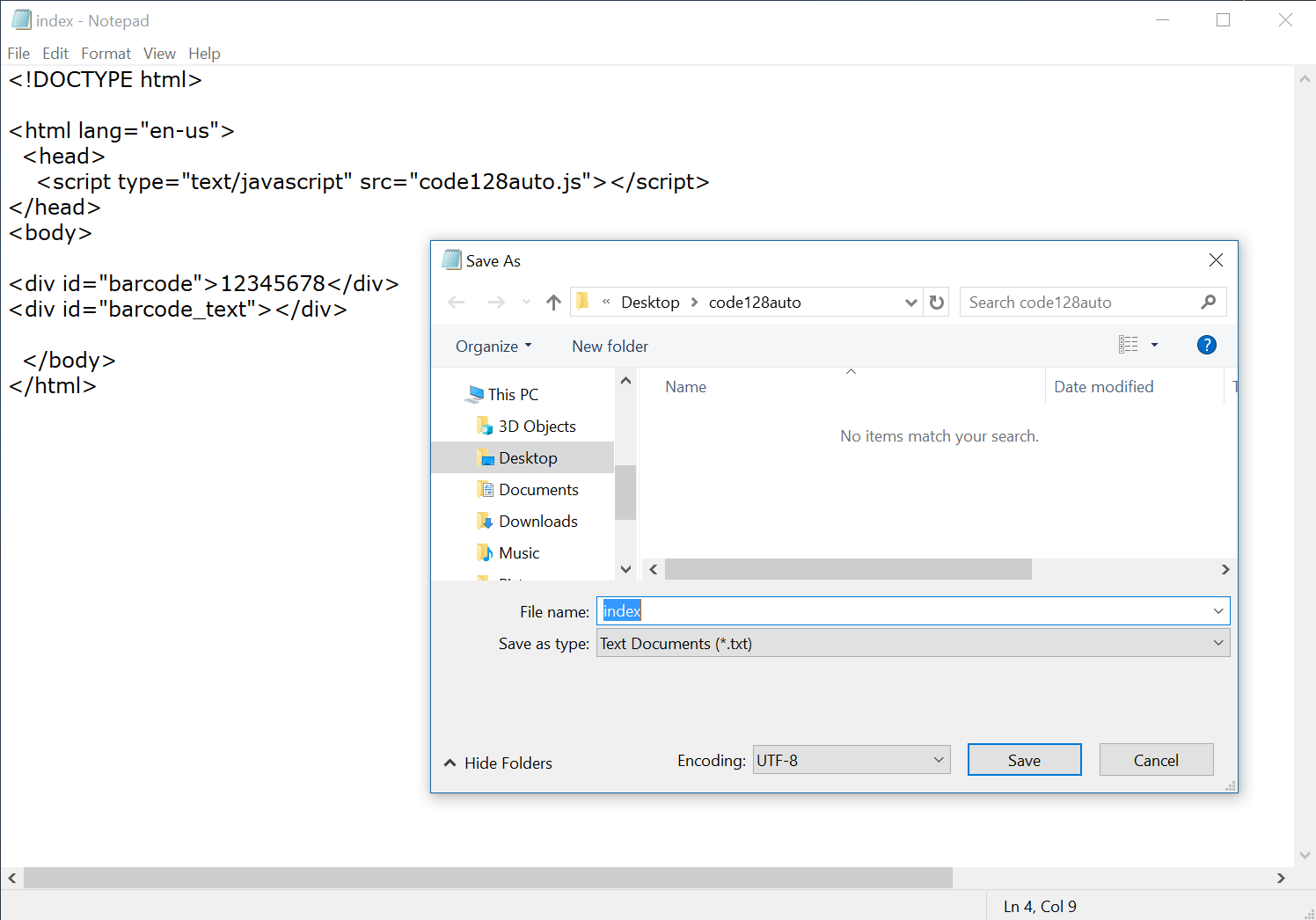Close the Save As dialog

point(1216,260)
